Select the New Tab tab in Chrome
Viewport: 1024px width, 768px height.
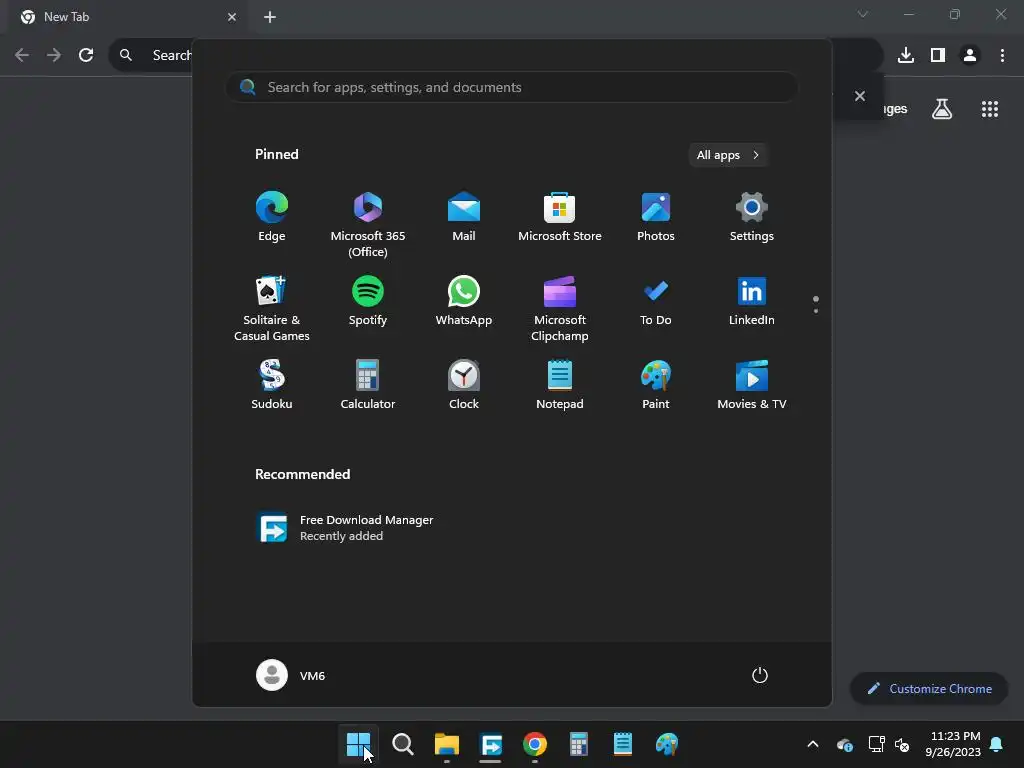point(128,17)
